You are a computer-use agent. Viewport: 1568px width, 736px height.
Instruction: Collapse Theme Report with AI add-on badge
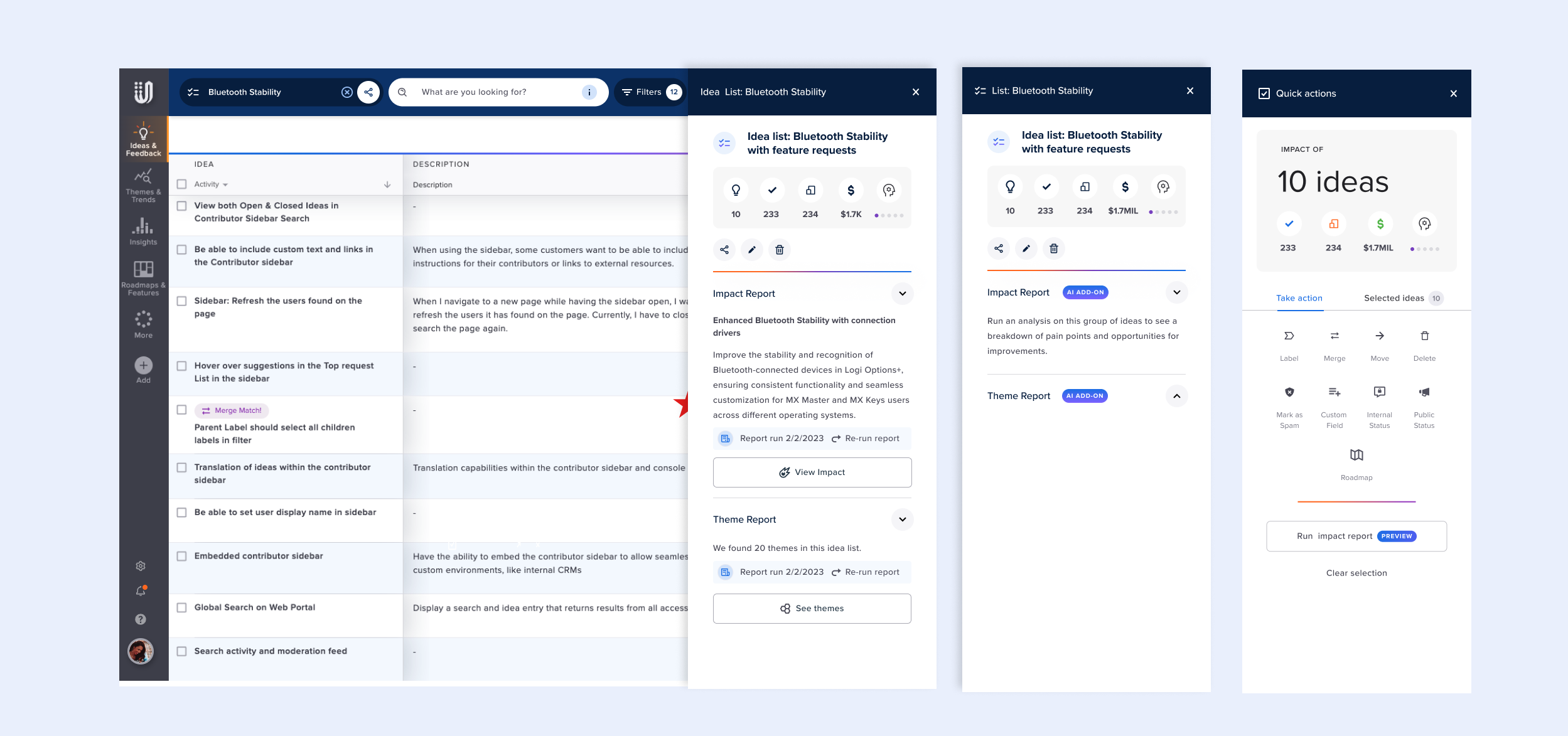coord(1176,396)
